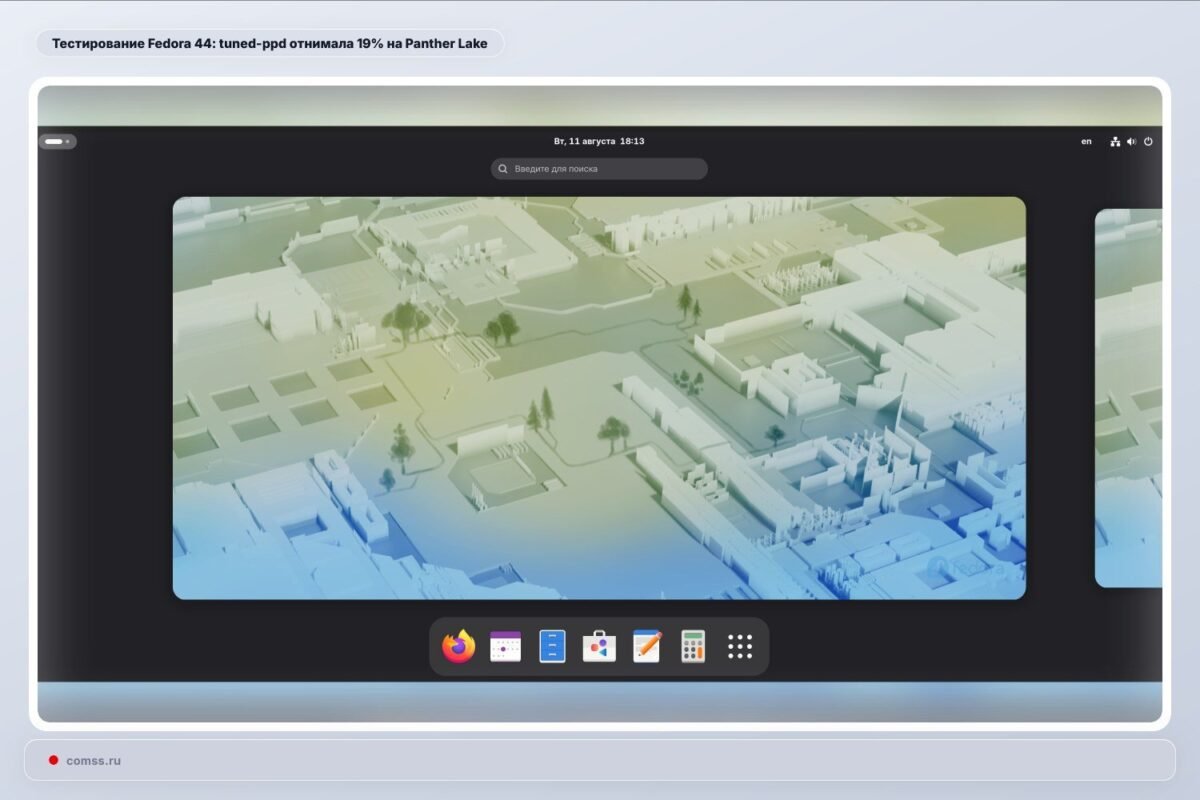
Task: Click the volume speaker icon
Action: (1132, 142)
